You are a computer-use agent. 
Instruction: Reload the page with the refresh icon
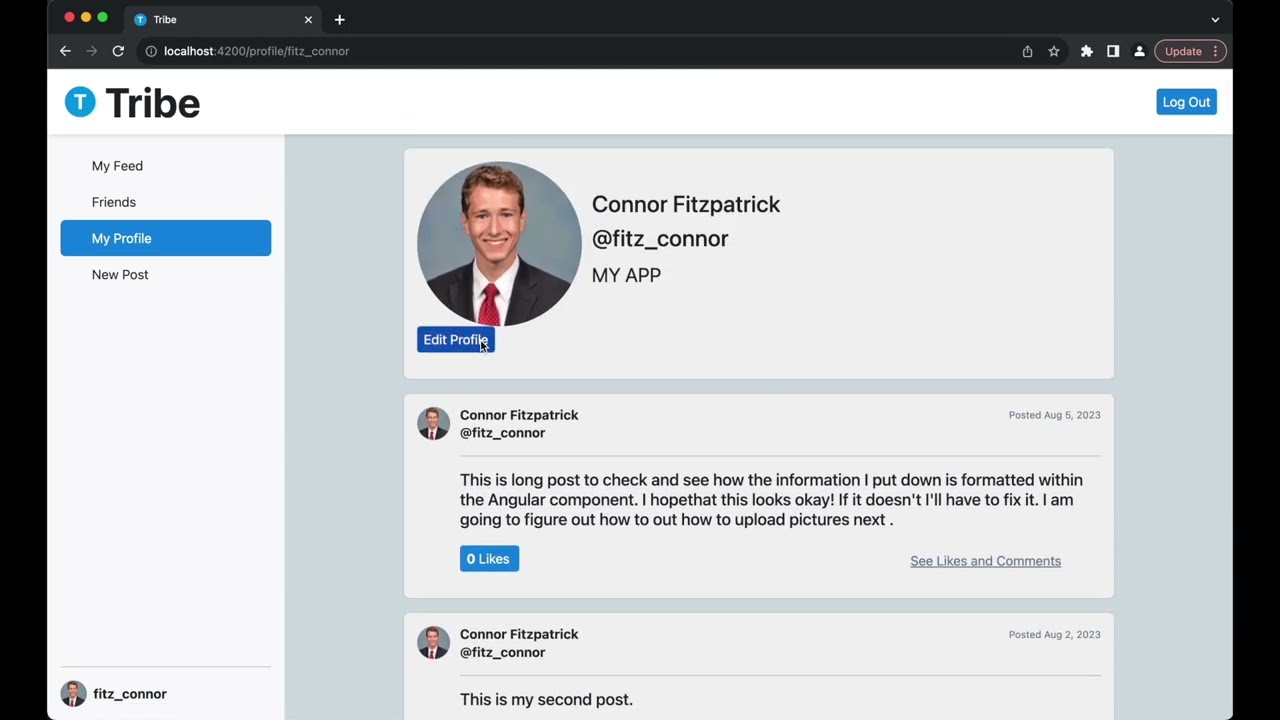click(118, 51)
